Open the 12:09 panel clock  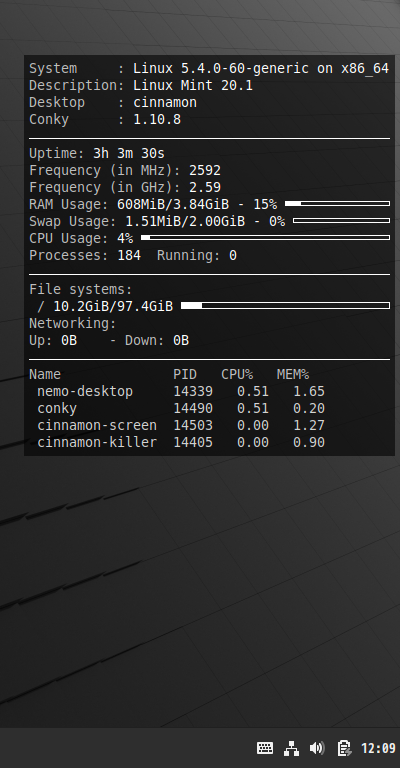pyautogui.click(x=378, y=748)
